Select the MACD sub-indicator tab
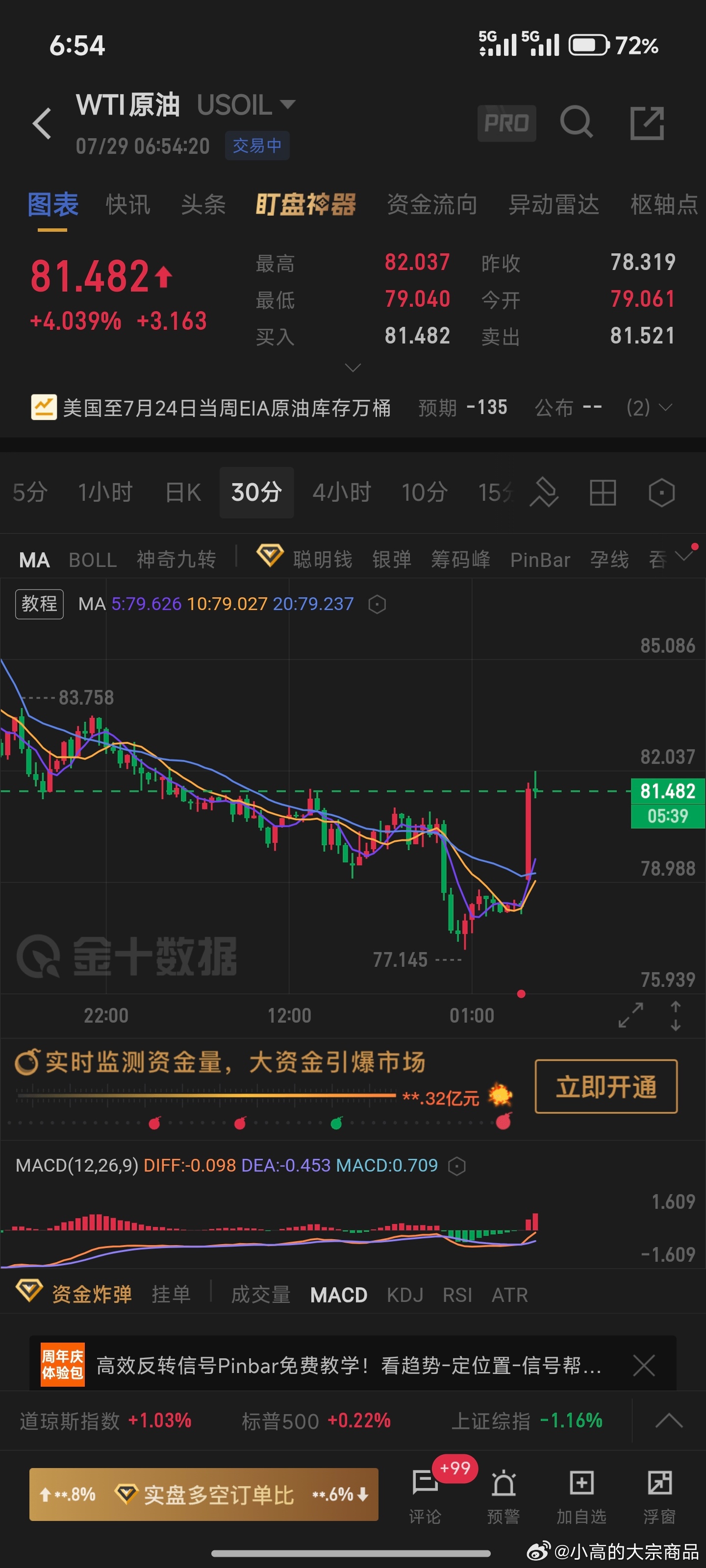The height and width of the screenshot is (1568, 706). (339, 1295)
